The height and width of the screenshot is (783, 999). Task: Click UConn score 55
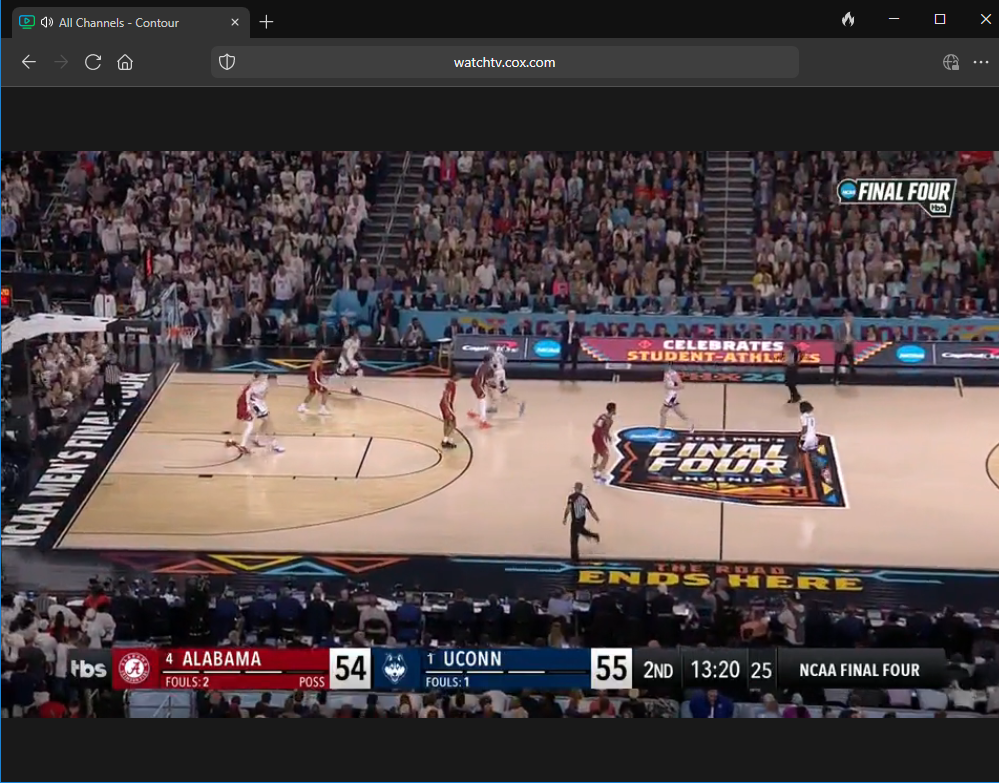[x=611, y=668]
